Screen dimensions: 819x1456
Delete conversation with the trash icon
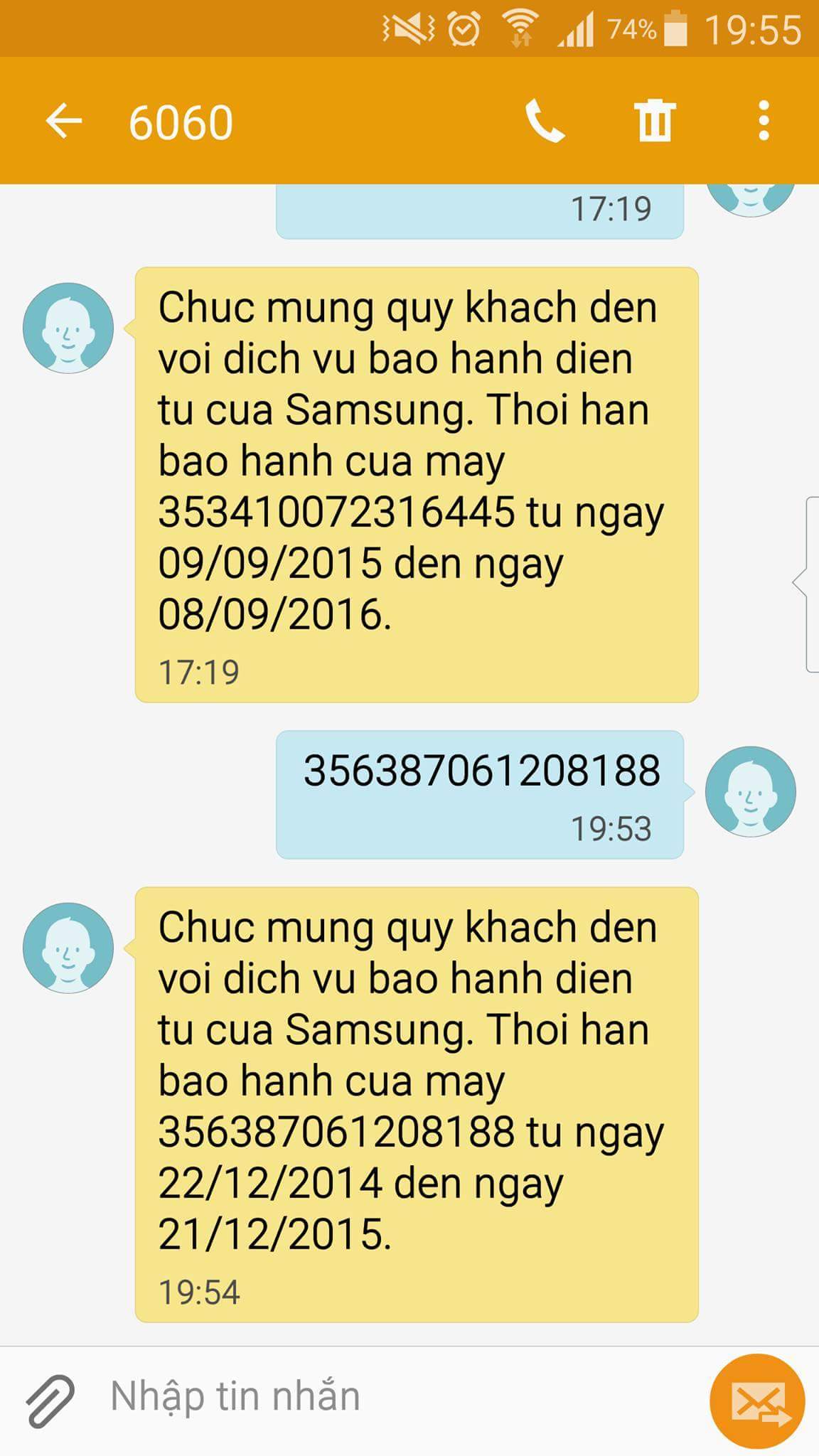point(654,121)
